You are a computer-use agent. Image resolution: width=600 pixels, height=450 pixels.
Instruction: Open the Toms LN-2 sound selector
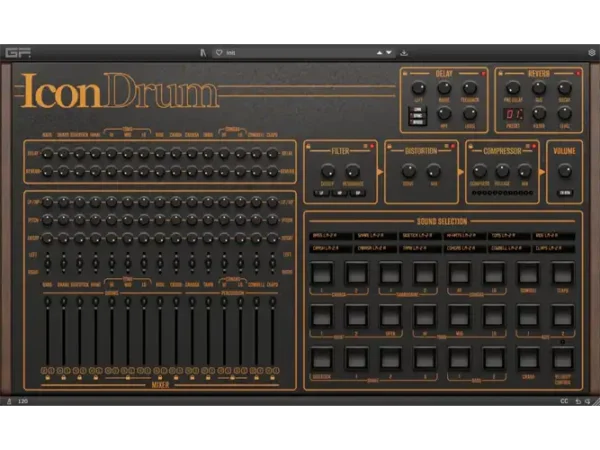coord(509,236)
